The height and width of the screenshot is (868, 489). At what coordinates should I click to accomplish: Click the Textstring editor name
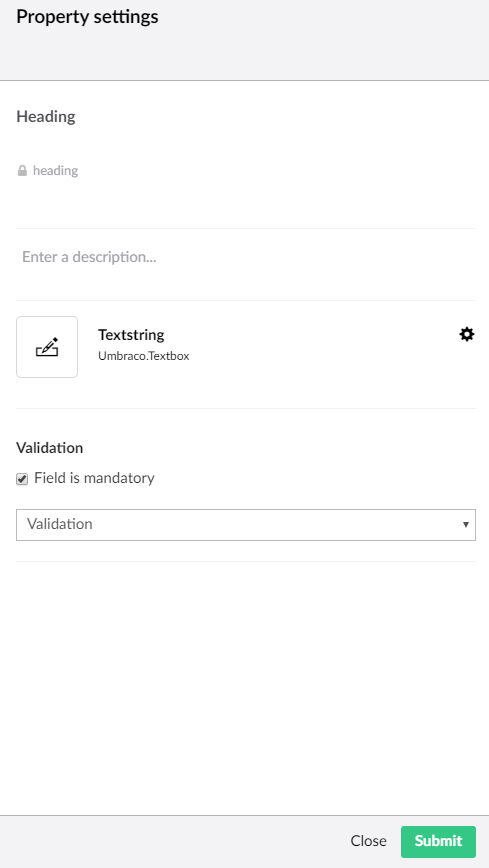pos(131,335)
